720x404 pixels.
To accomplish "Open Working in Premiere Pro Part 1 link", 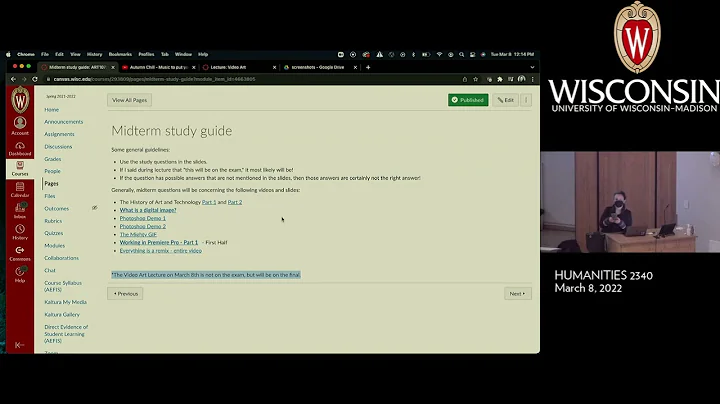I will point(159,242).
